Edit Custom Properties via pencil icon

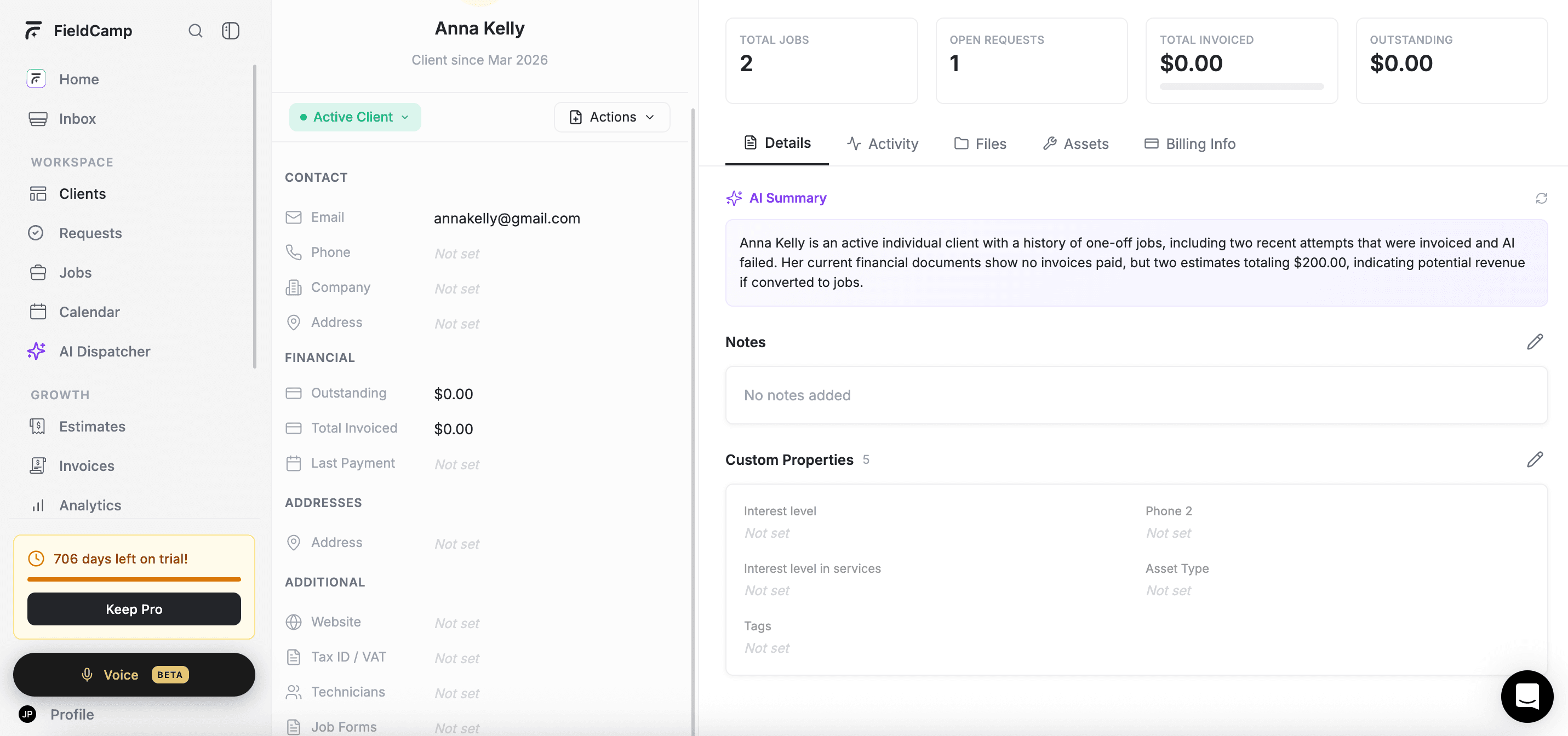coord(1535,460)
